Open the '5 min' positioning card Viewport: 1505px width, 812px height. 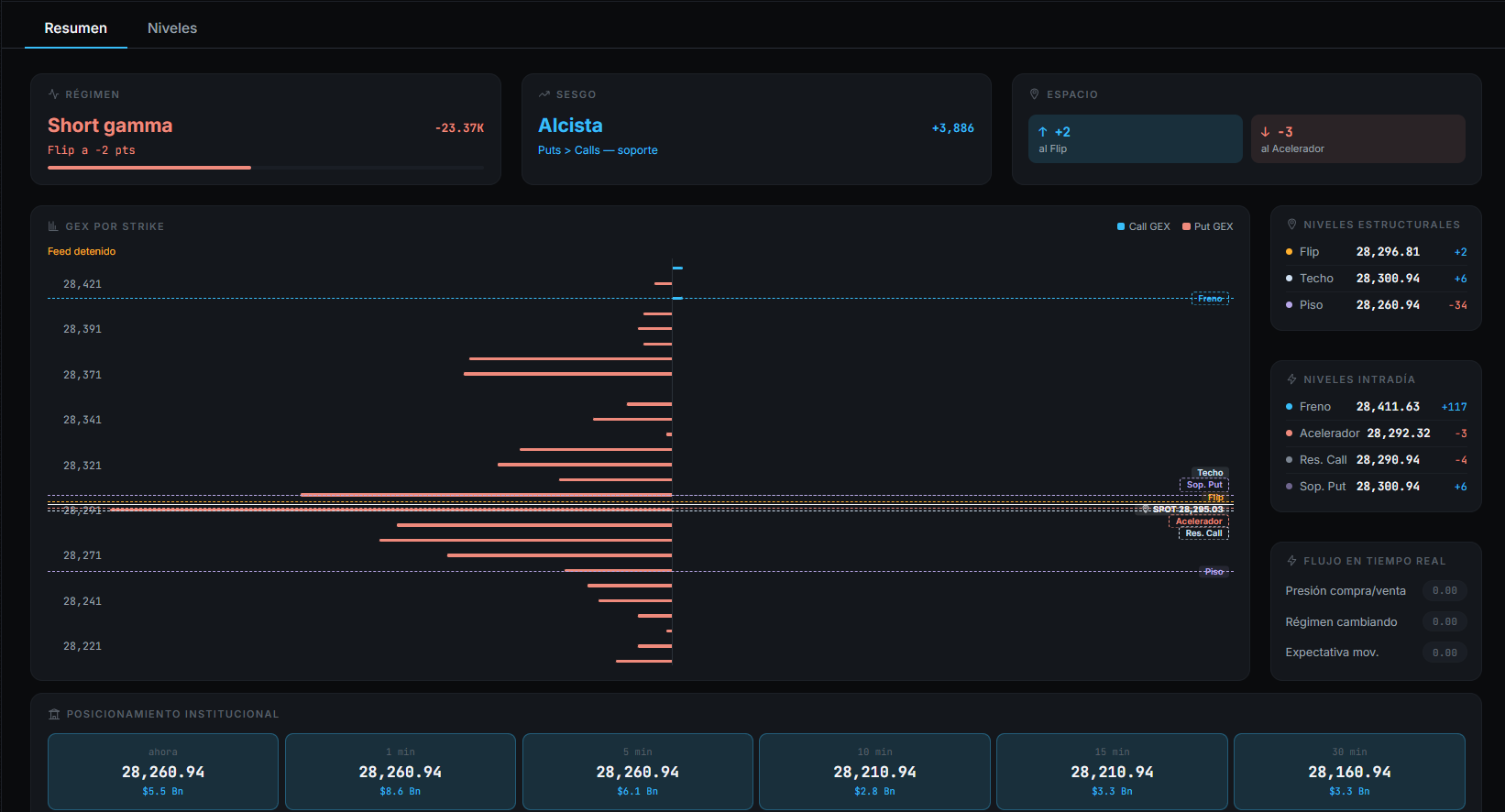tap(638, 771)
